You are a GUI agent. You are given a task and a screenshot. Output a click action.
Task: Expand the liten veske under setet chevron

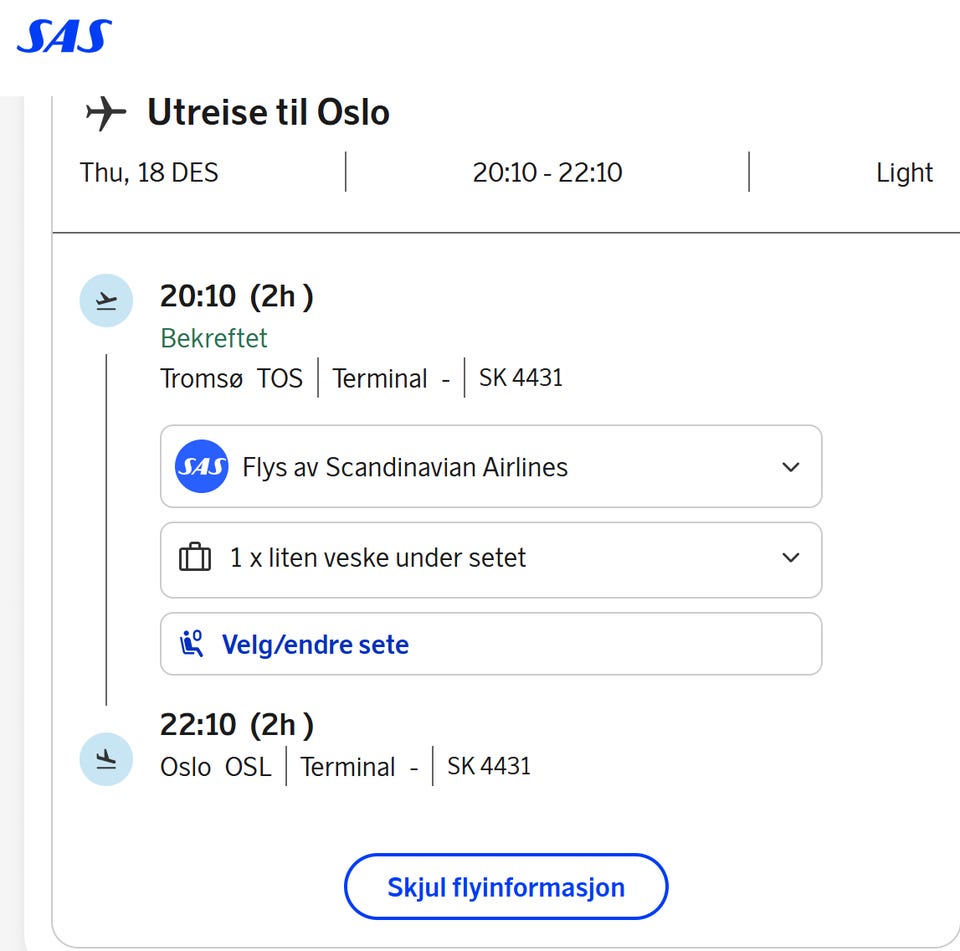click(791, 557)
